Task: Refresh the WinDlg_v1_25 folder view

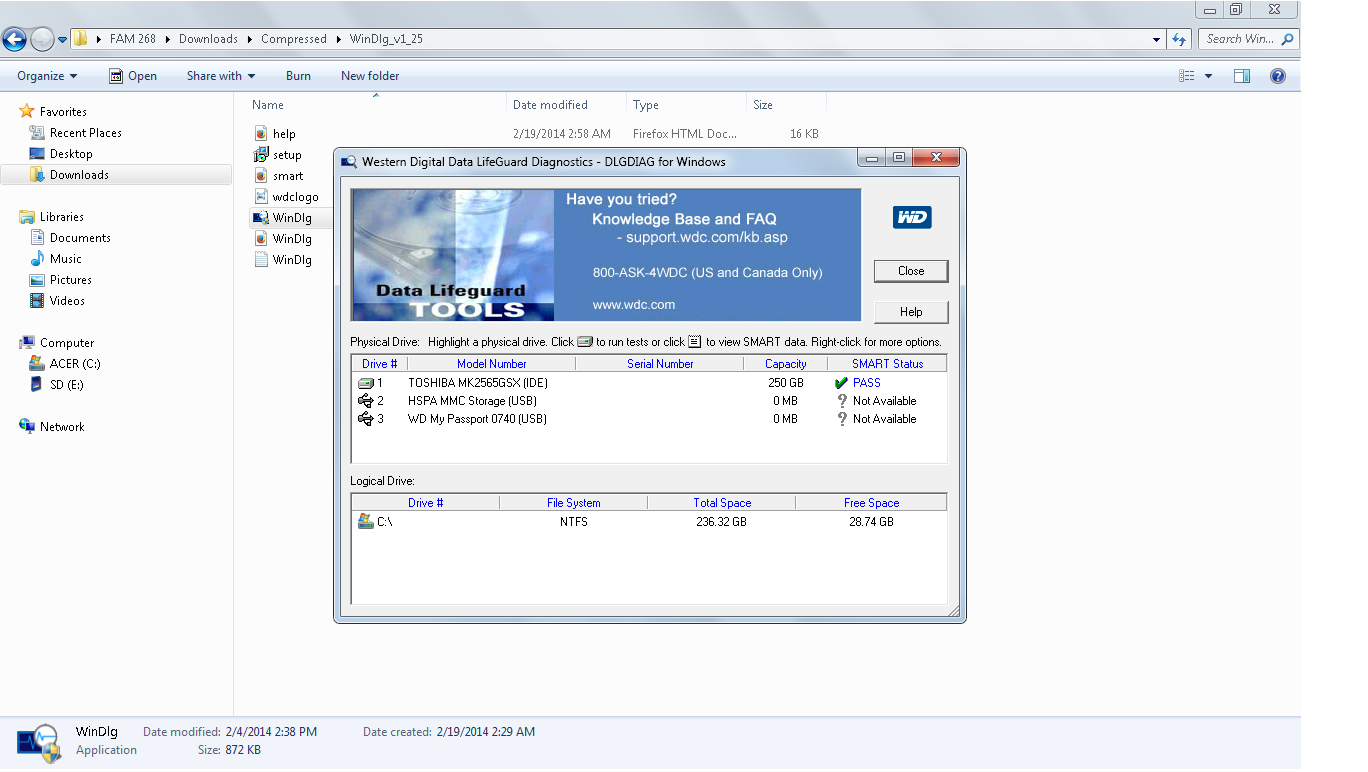Action: (1180, 40)
